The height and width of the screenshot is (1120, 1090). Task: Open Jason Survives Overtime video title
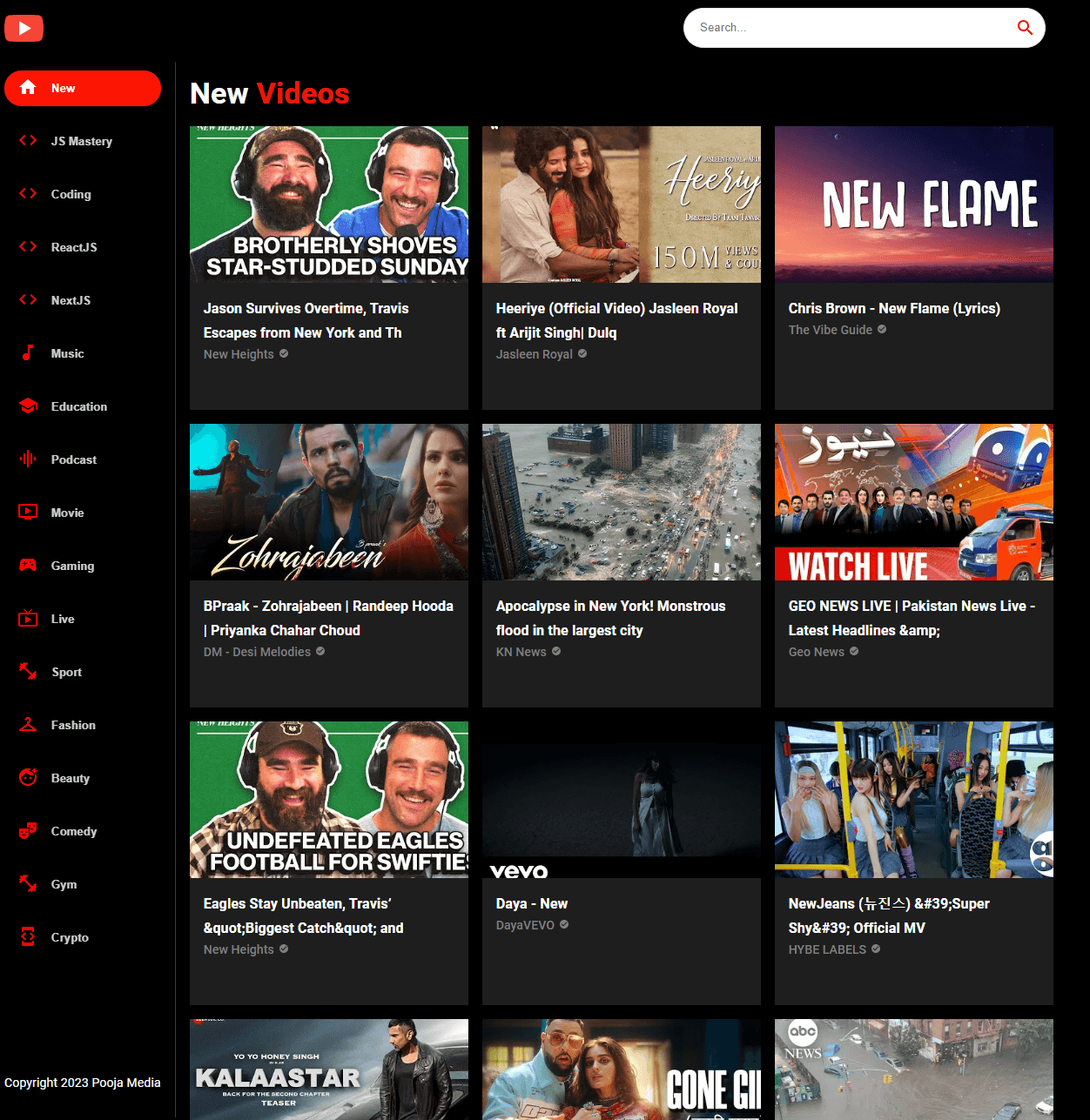pyautogui.click(x=306, y=320)
